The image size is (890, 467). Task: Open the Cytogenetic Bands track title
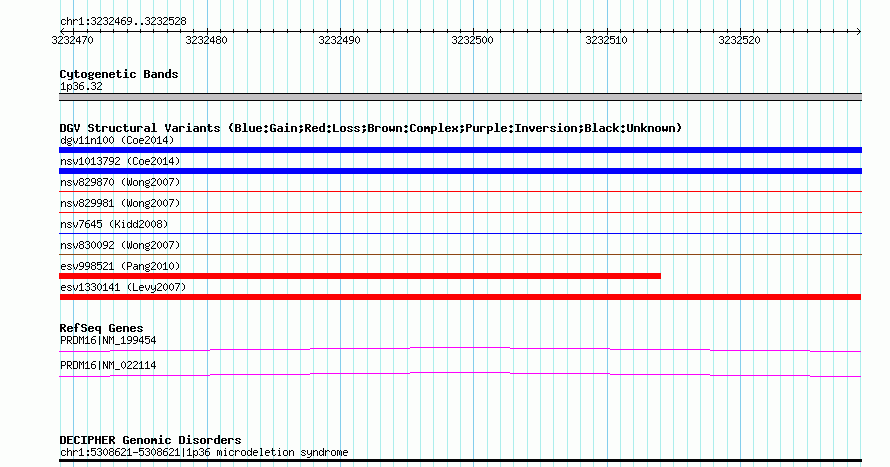tap(119, 74)
